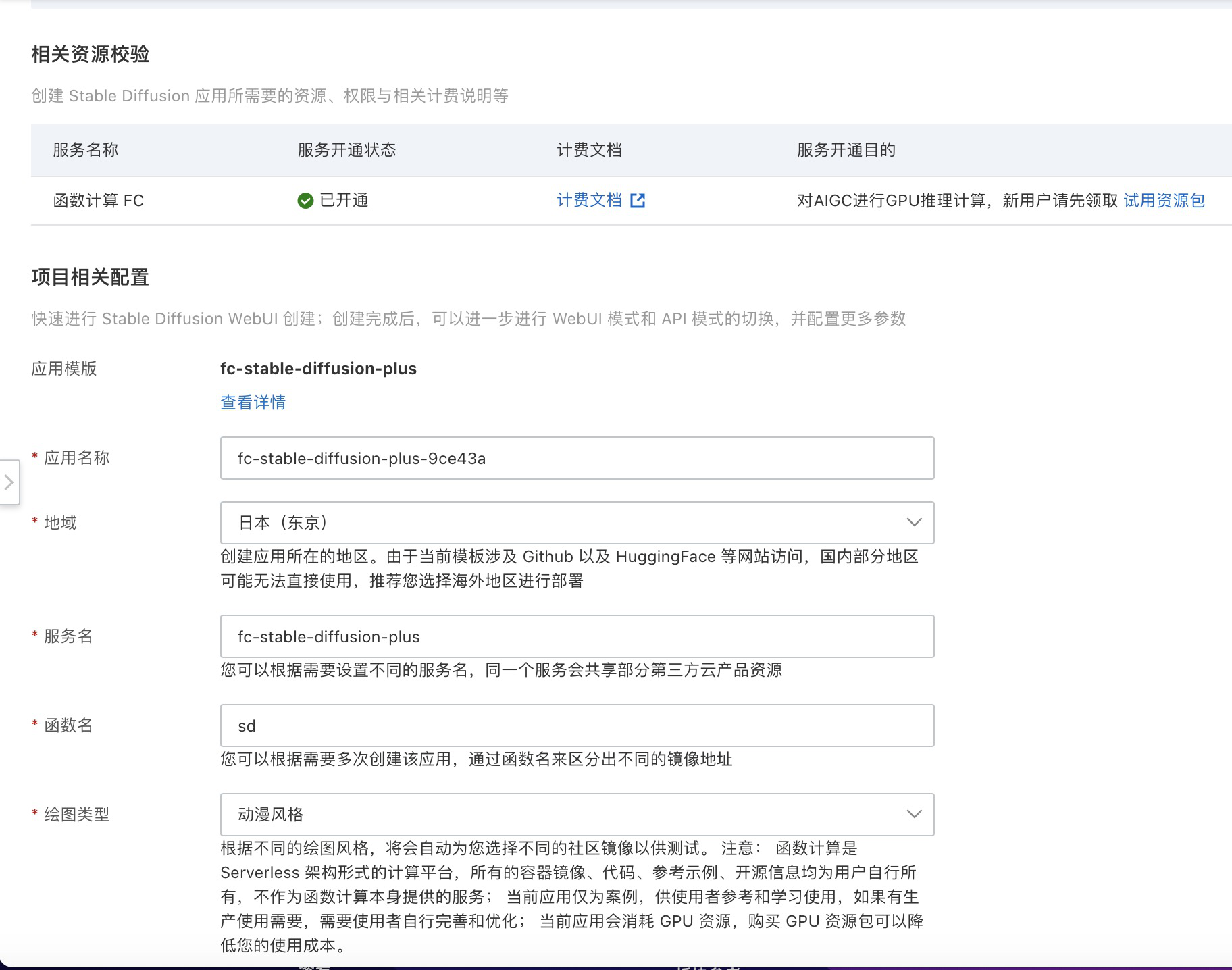Click the 应用名称 input field

[577, 458]
